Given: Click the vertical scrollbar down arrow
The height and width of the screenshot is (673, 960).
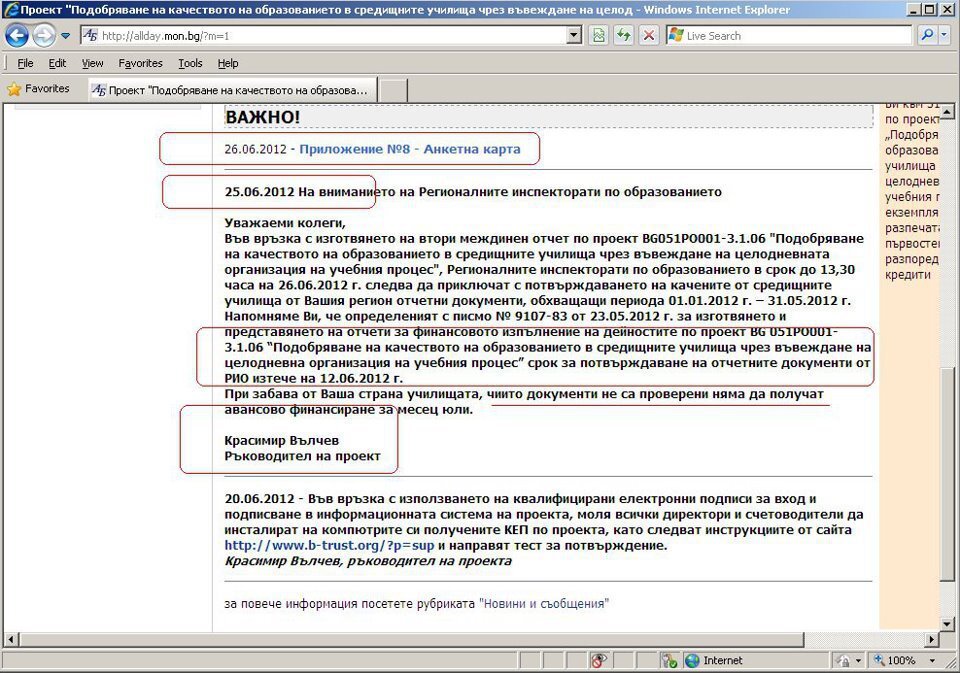Looking at the screenshot, I should 947,624.
